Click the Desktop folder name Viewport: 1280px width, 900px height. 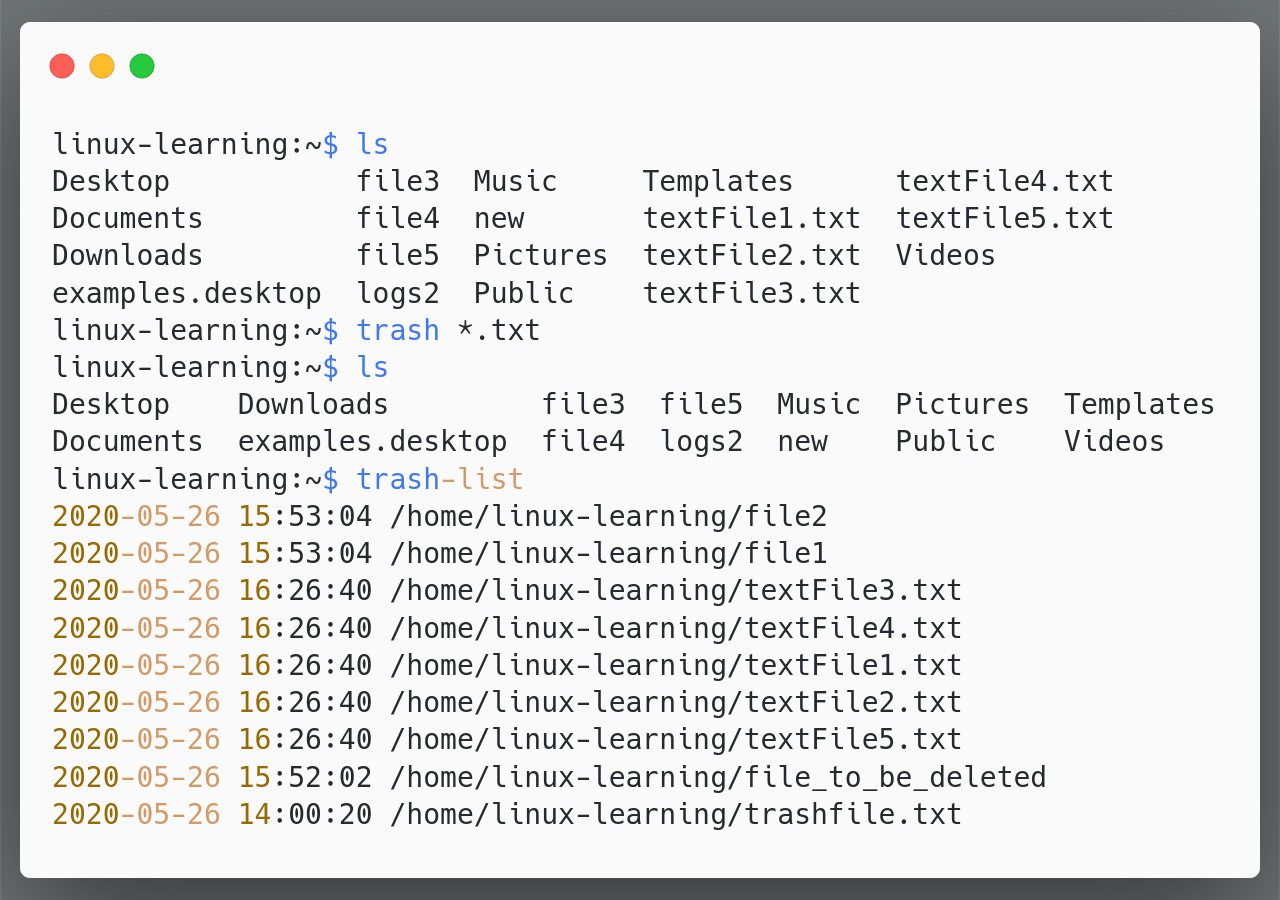click(110, 181)
